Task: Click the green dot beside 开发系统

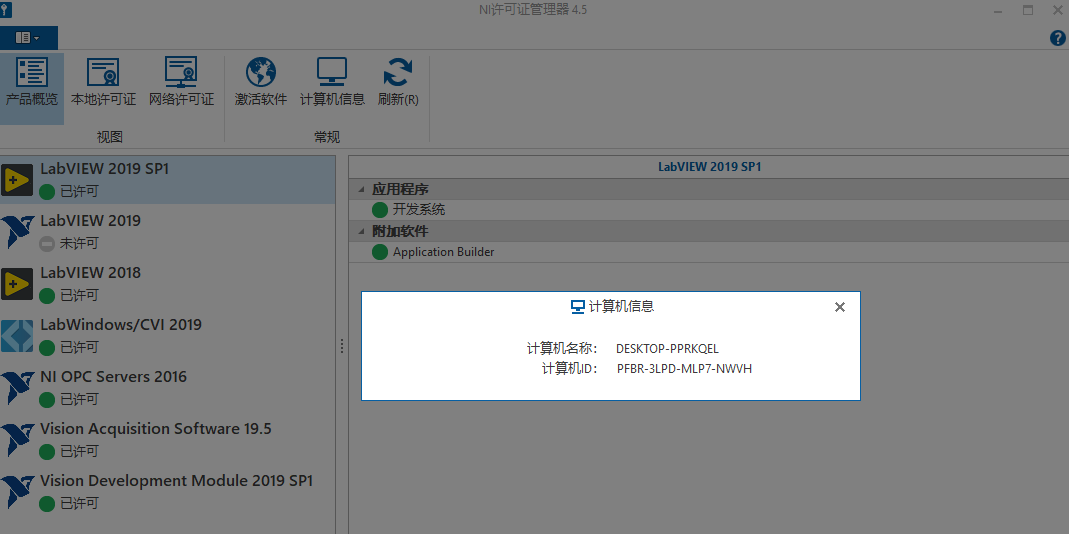Action: [380, 210]
